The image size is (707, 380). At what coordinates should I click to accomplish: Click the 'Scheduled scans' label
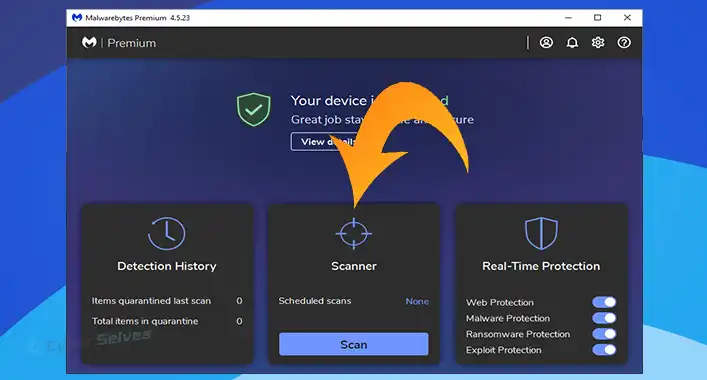315,301
